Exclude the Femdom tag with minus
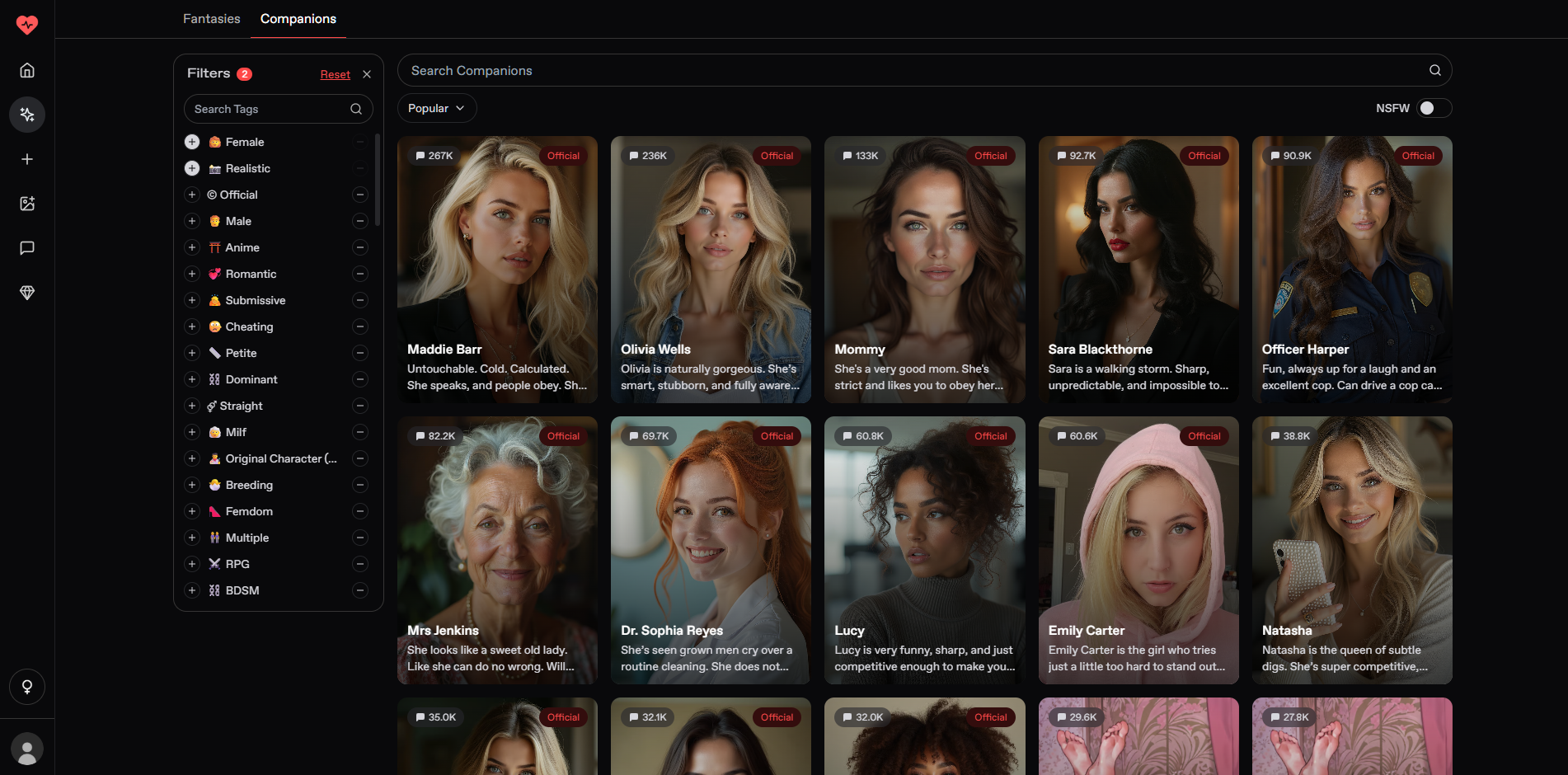The width and height of the screenshot is (1568, 775). point(360,511)
